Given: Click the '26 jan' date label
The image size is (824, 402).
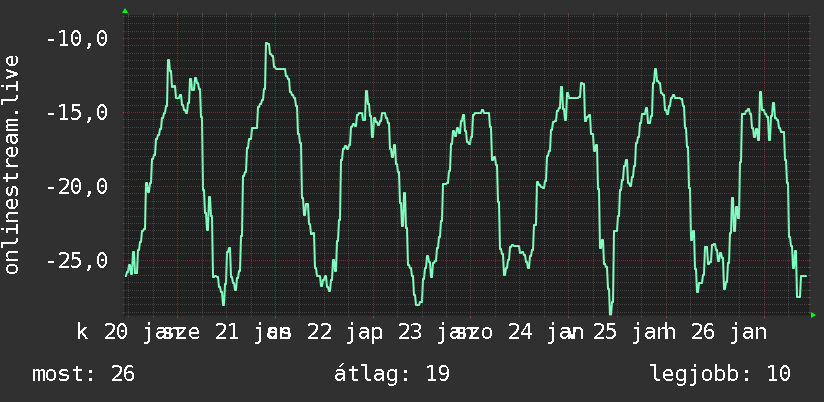Looking at the screenshot, I should point(729,333).
